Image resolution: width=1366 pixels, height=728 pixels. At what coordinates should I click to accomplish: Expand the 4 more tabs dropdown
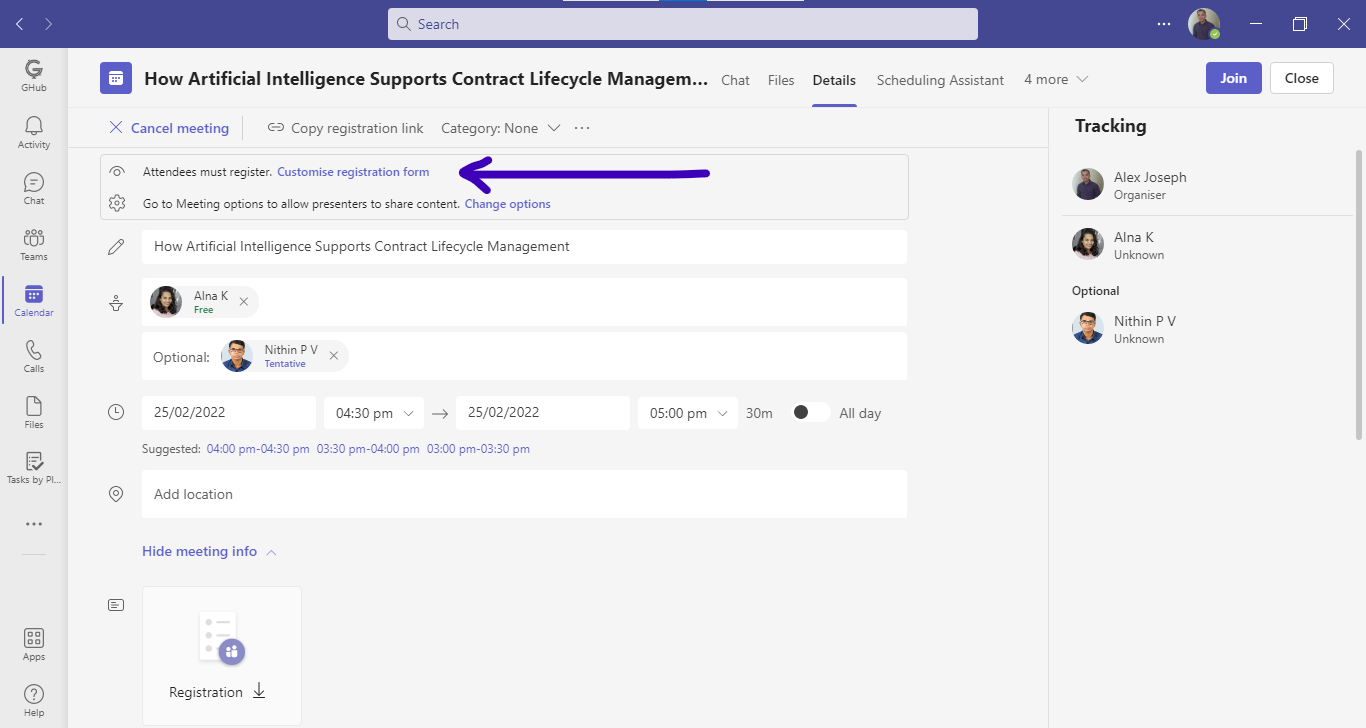pos(1054,79)
